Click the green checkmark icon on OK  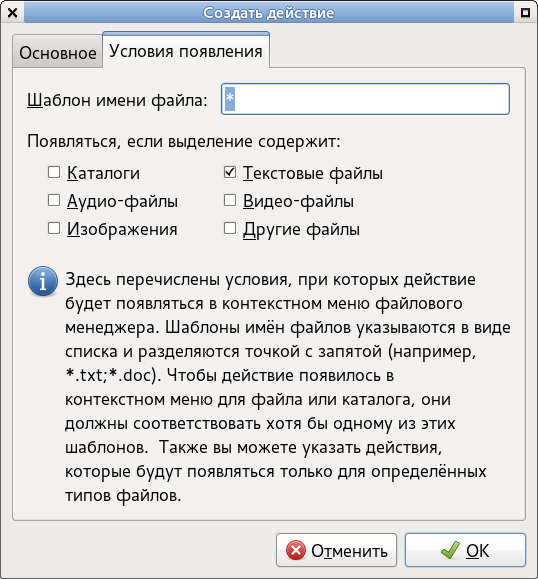coord(450,550)
